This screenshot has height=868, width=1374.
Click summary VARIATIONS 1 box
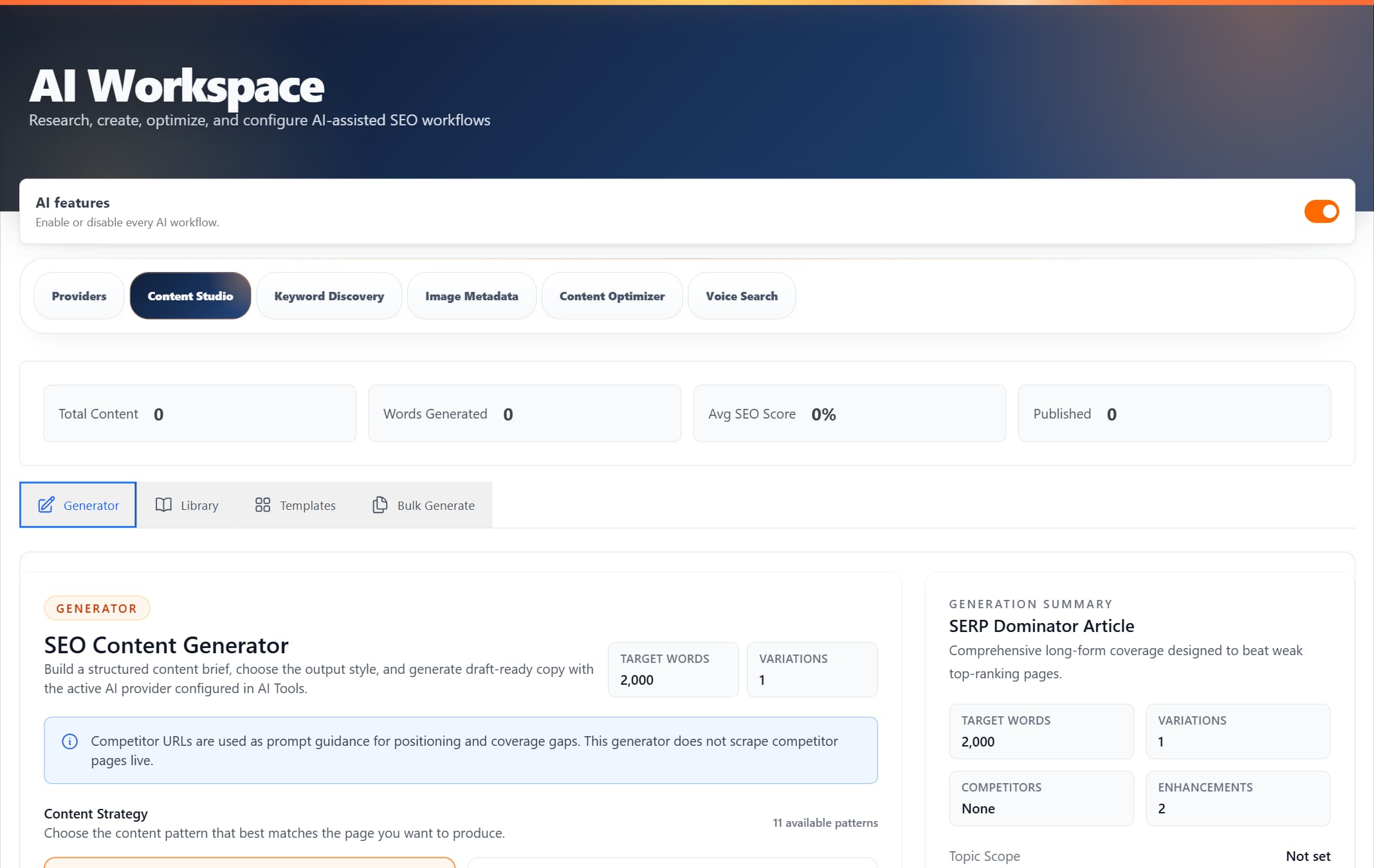(x=1238, y=731)
